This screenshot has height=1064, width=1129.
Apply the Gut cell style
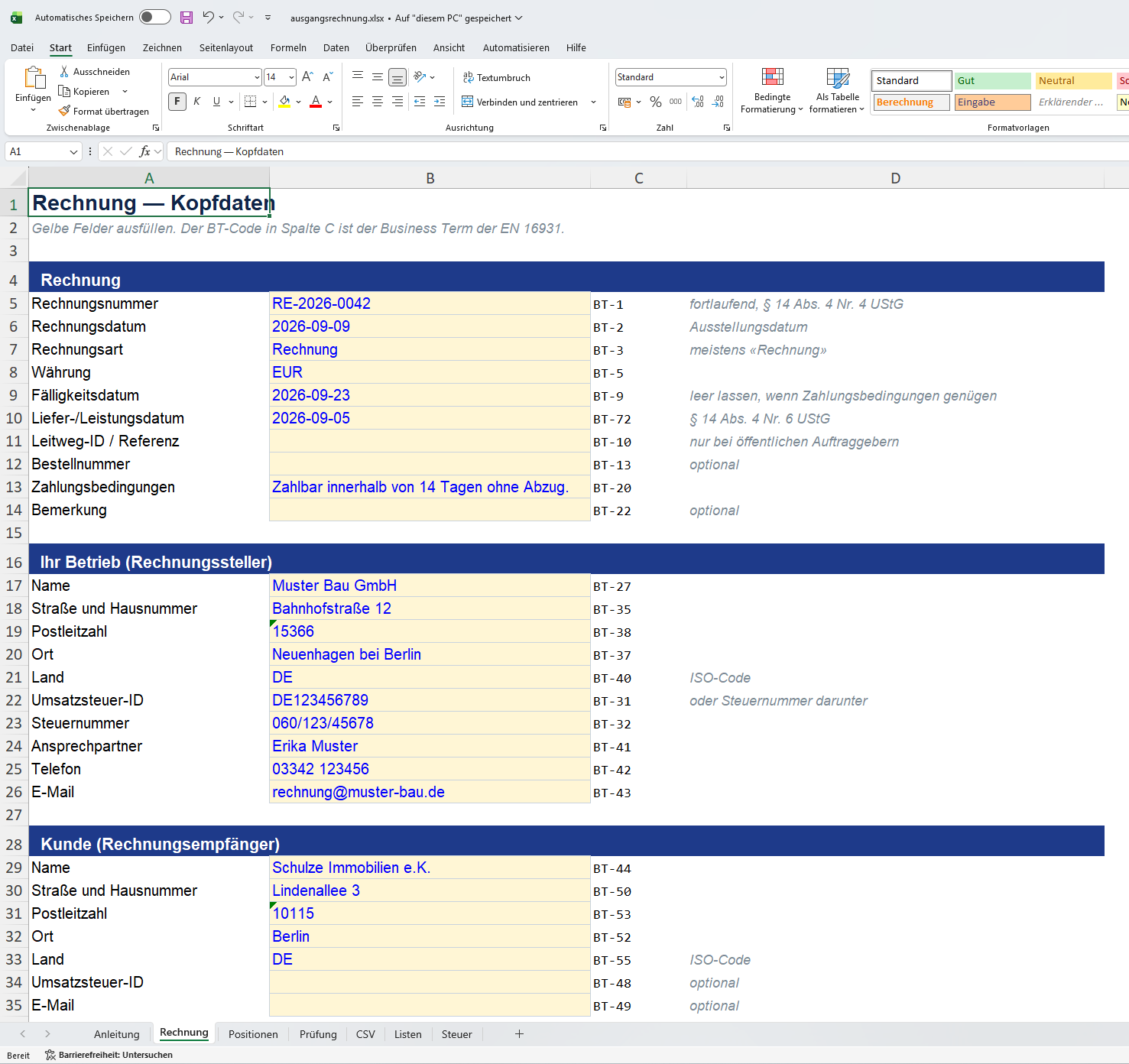click(993, 81)
